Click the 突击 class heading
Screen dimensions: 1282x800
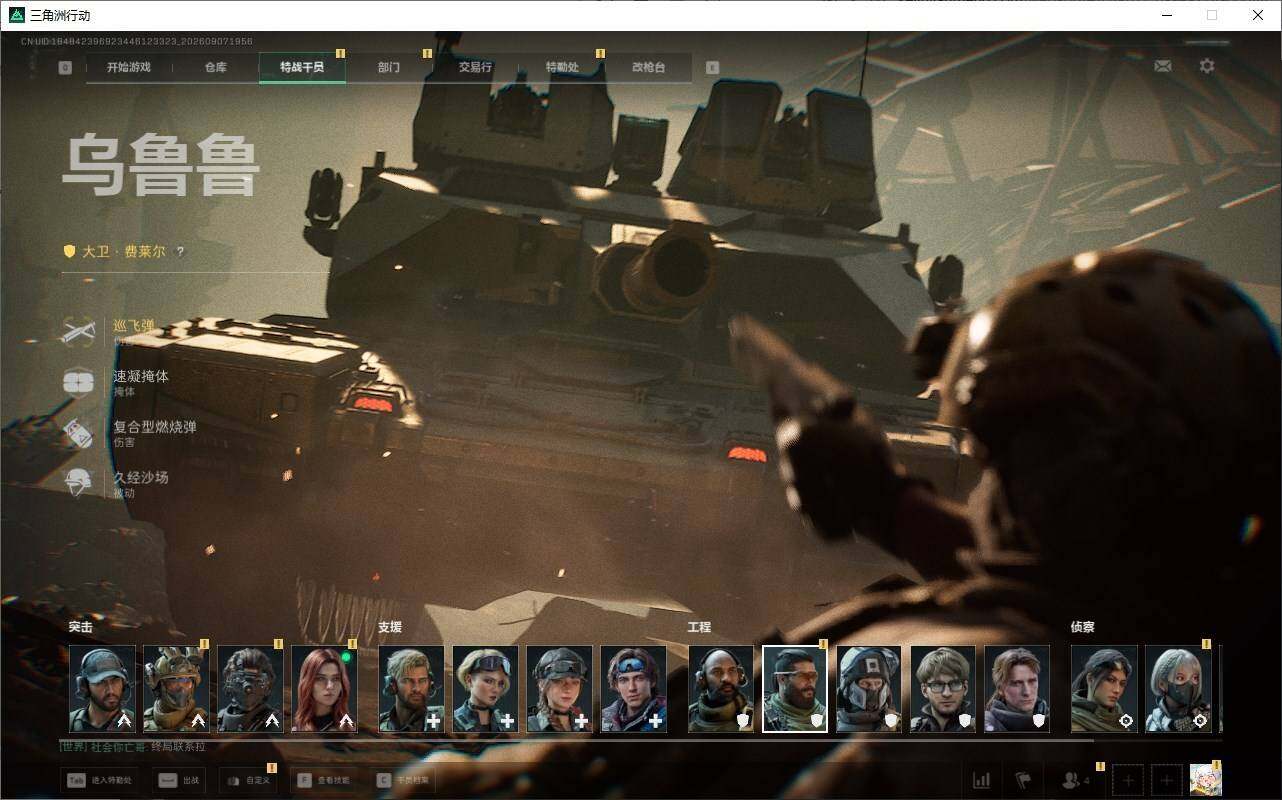80,627
